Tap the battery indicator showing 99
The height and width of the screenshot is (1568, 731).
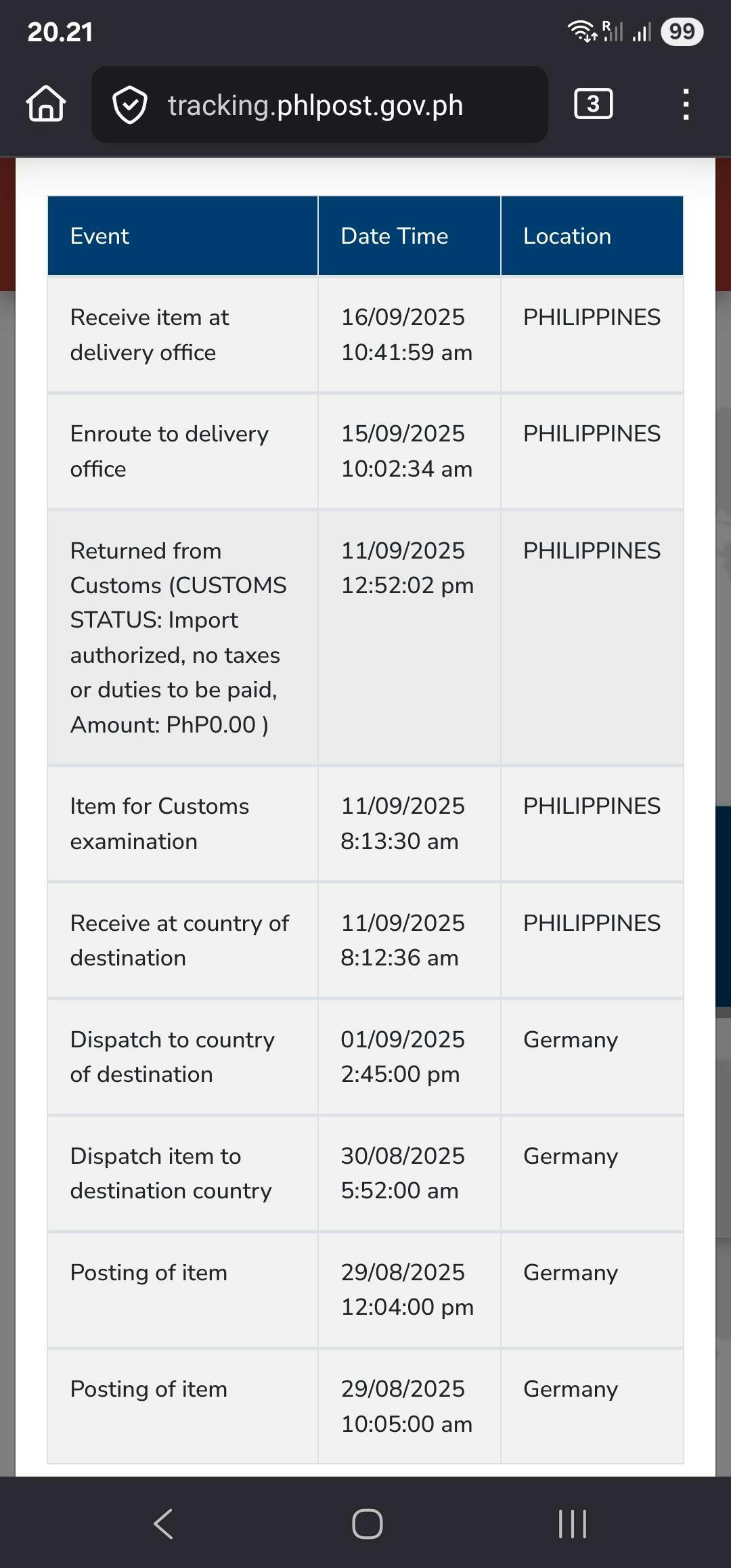coord(682,32)
